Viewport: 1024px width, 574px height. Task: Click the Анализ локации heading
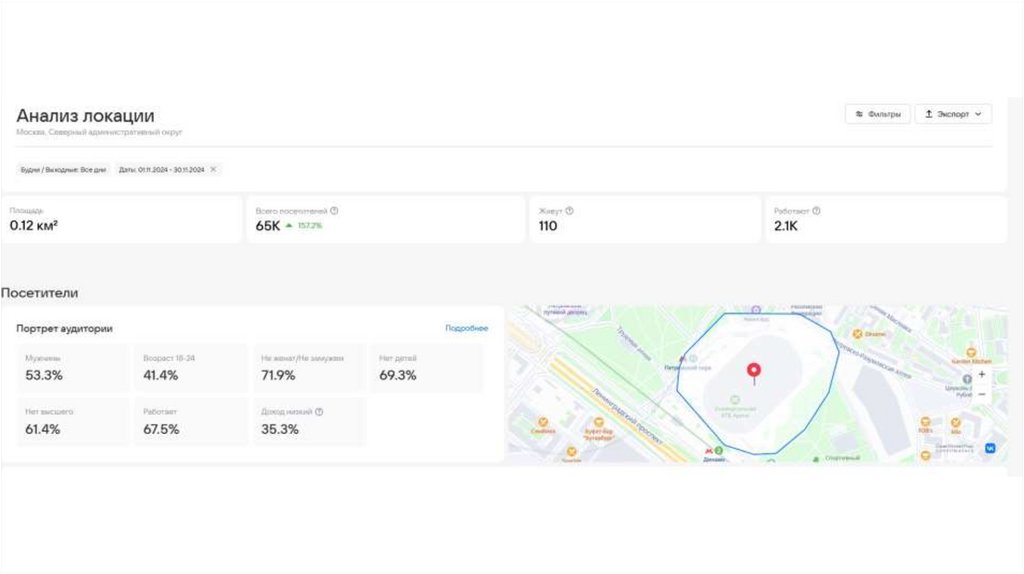[86, 116]
